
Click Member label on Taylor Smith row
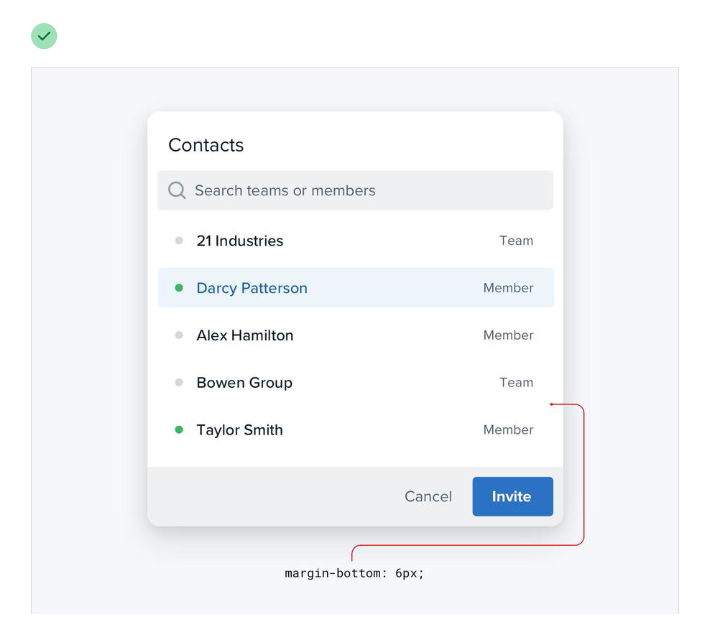coord(508,430)
